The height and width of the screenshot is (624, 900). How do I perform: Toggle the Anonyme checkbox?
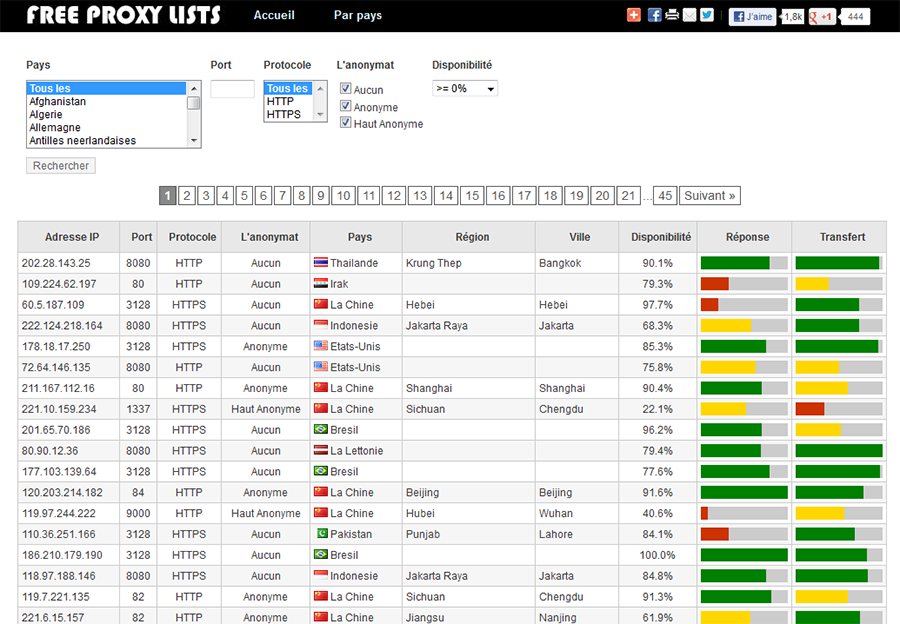tap(346, 106)
